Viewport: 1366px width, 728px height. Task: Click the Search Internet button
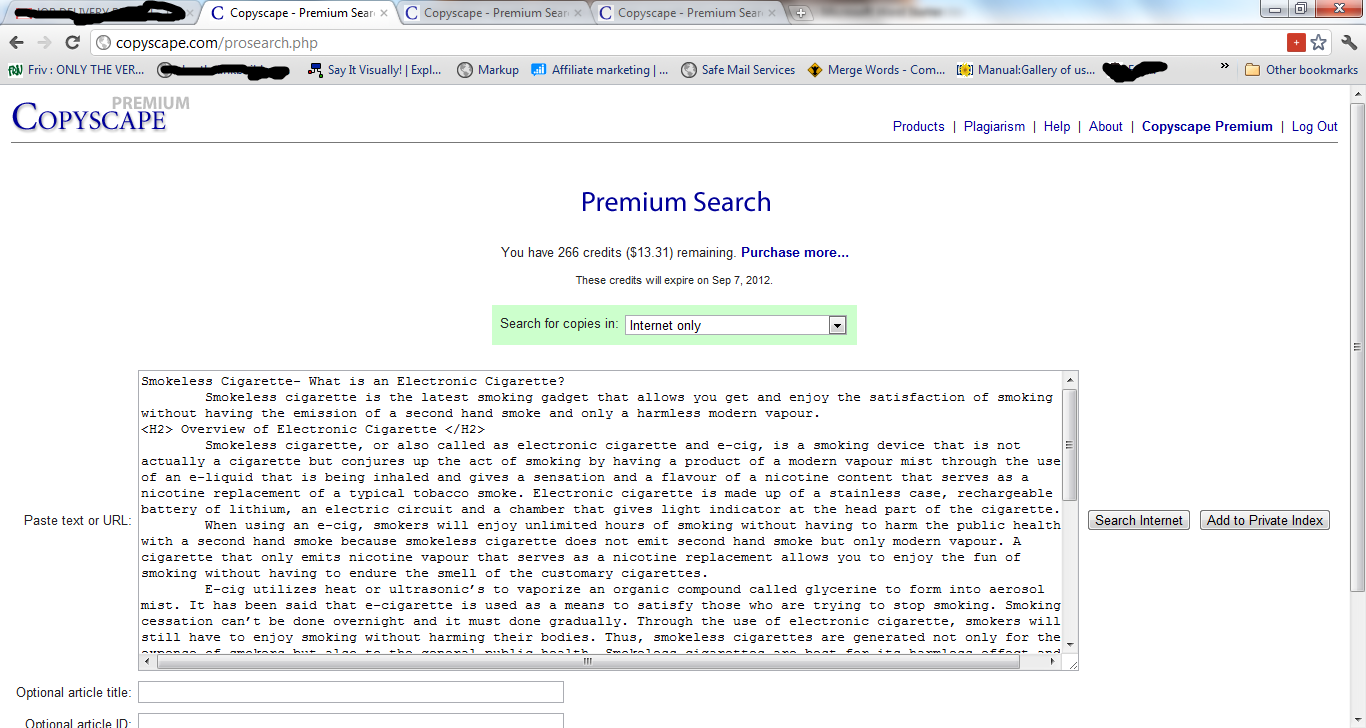click(x=1139, y=520)
